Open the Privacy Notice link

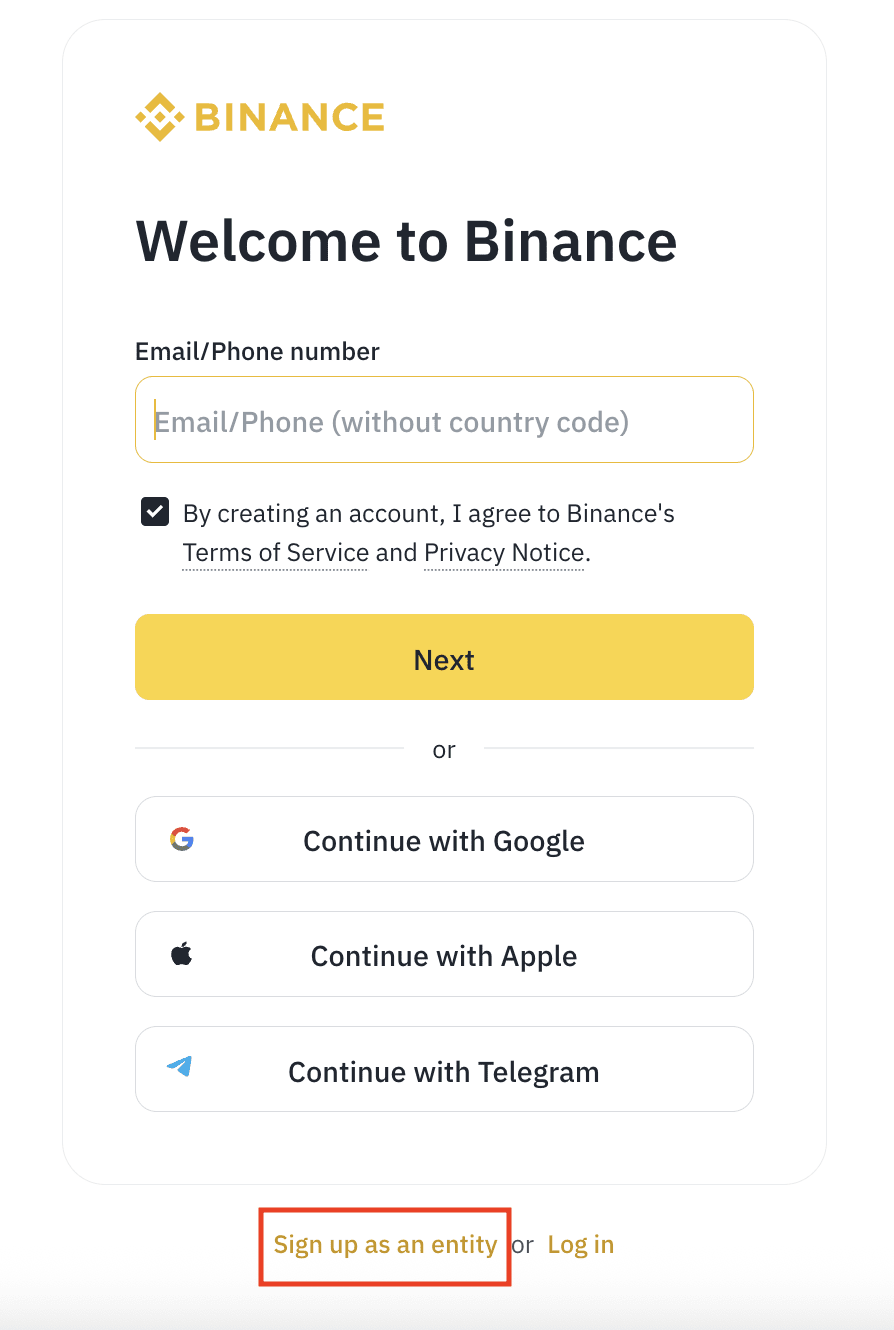coord(504,553)
